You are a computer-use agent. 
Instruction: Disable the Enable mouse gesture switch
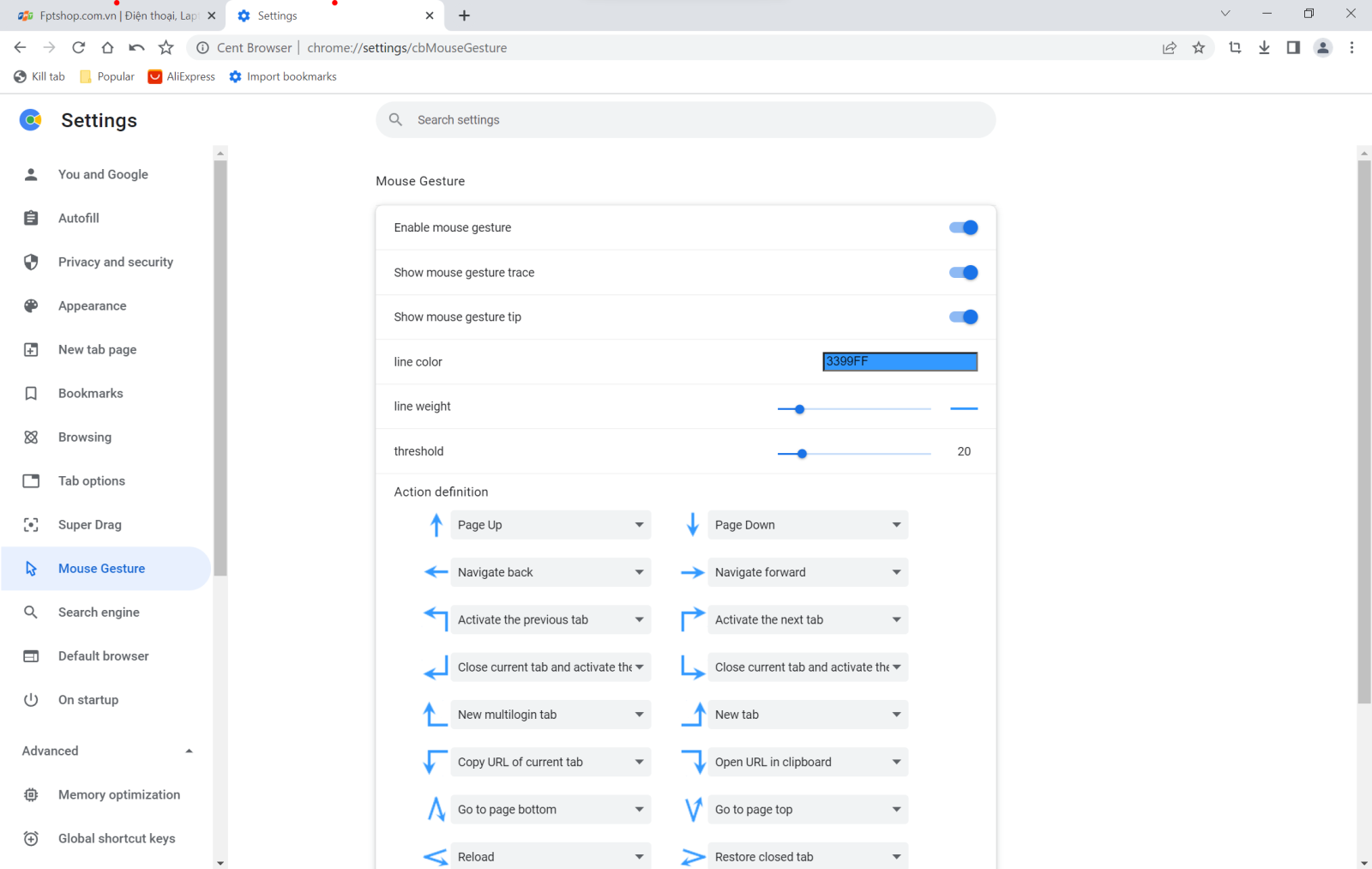pyautogui.click(x=963, y=227)
